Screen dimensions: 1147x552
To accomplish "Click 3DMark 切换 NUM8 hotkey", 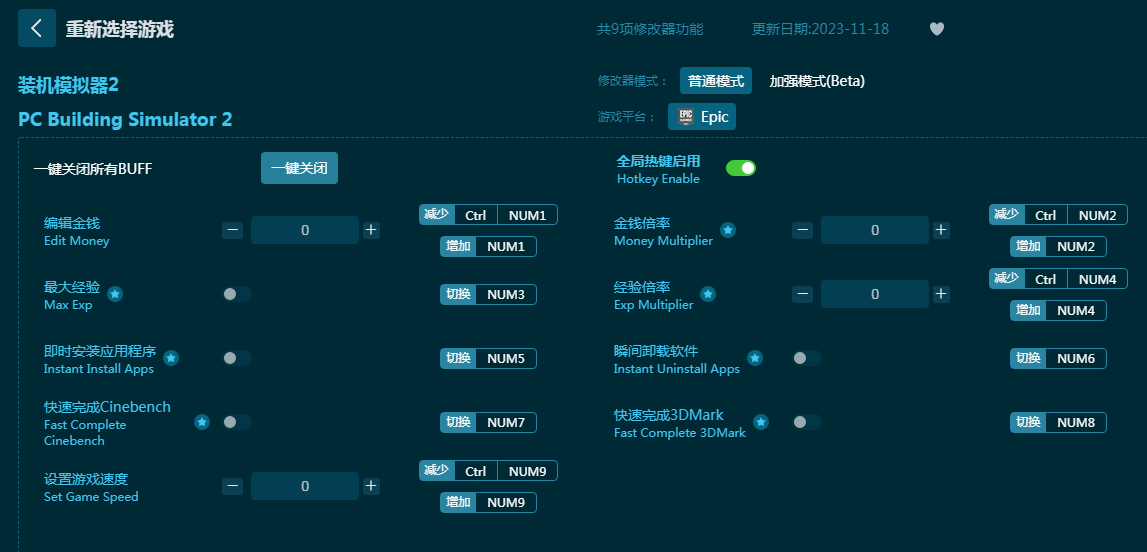I will click(x=1058, y=423).
